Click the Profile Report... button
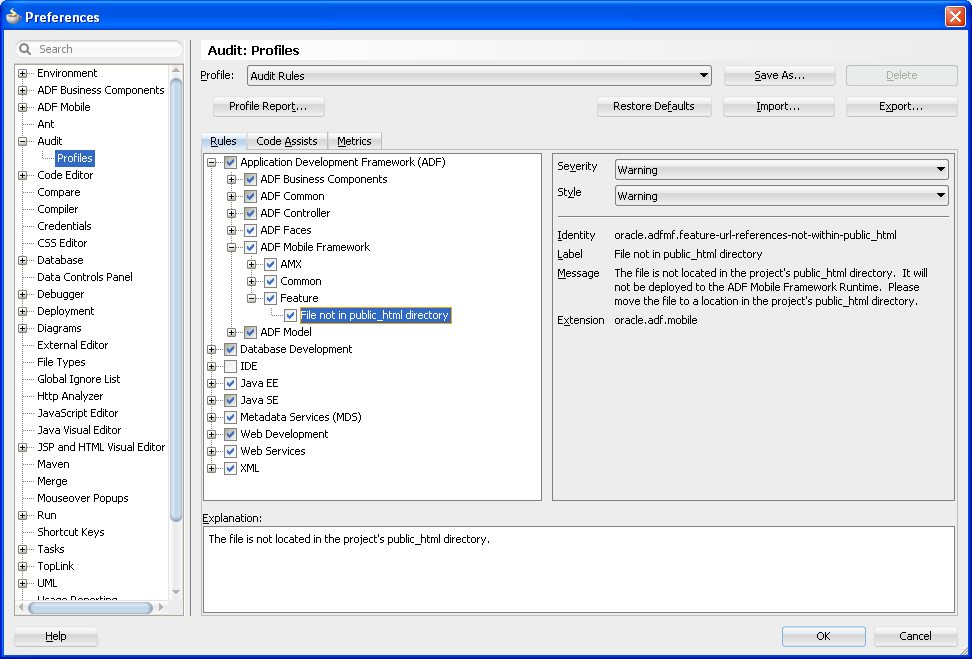This screenshot has width=972, height=659. click(268, 107)
